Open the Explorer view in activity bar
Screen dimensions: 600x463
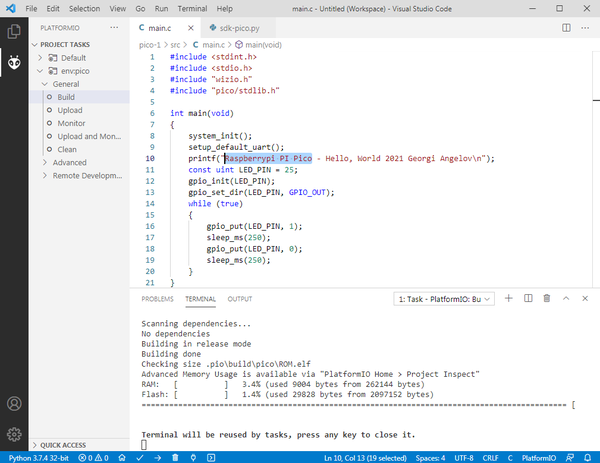click(x=14, y=31)
